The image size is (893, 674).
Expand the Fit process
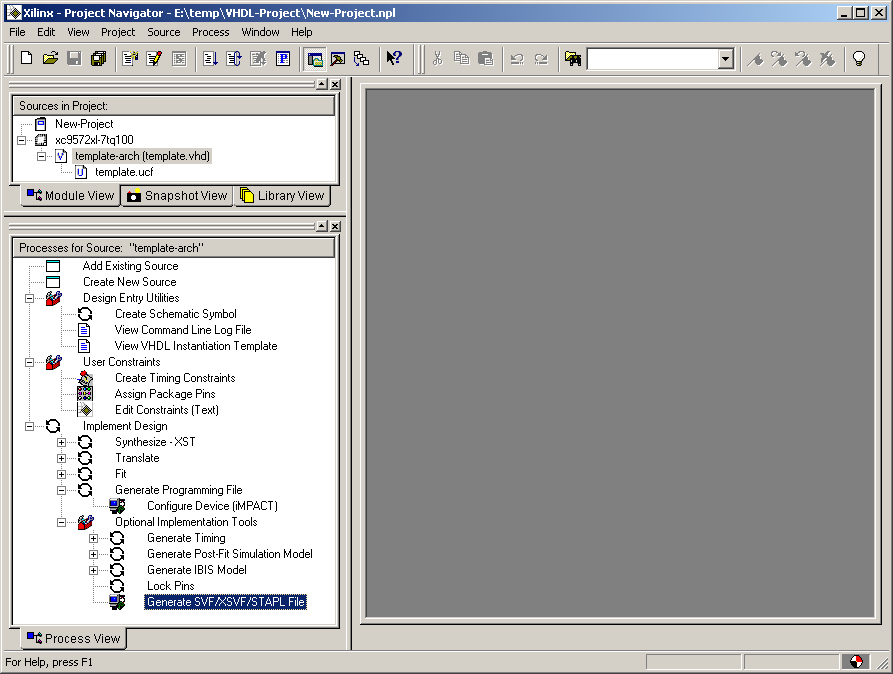(61, 474)
